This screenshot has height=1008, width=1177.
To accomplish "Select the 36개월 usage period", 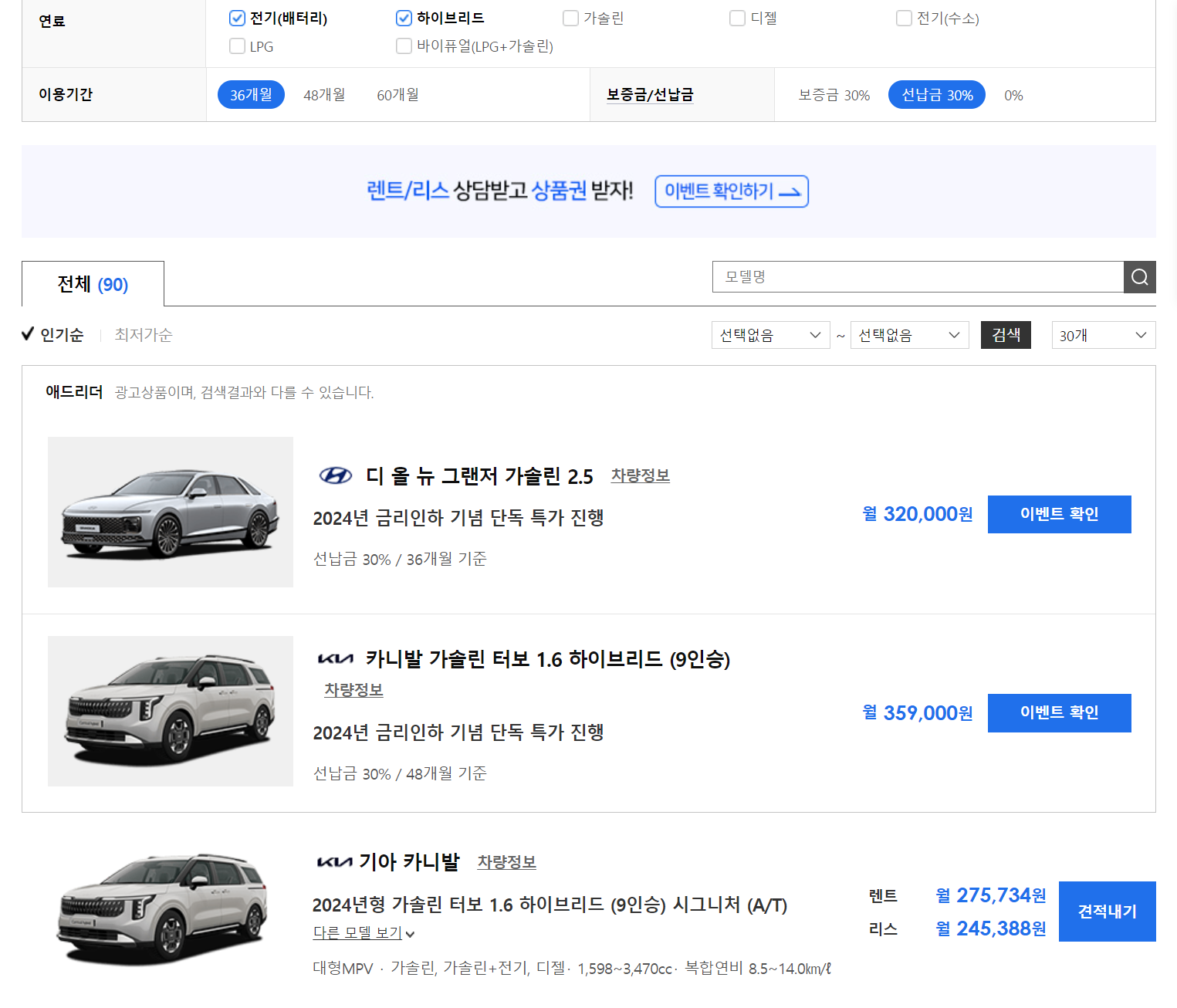I will [251, 95].
